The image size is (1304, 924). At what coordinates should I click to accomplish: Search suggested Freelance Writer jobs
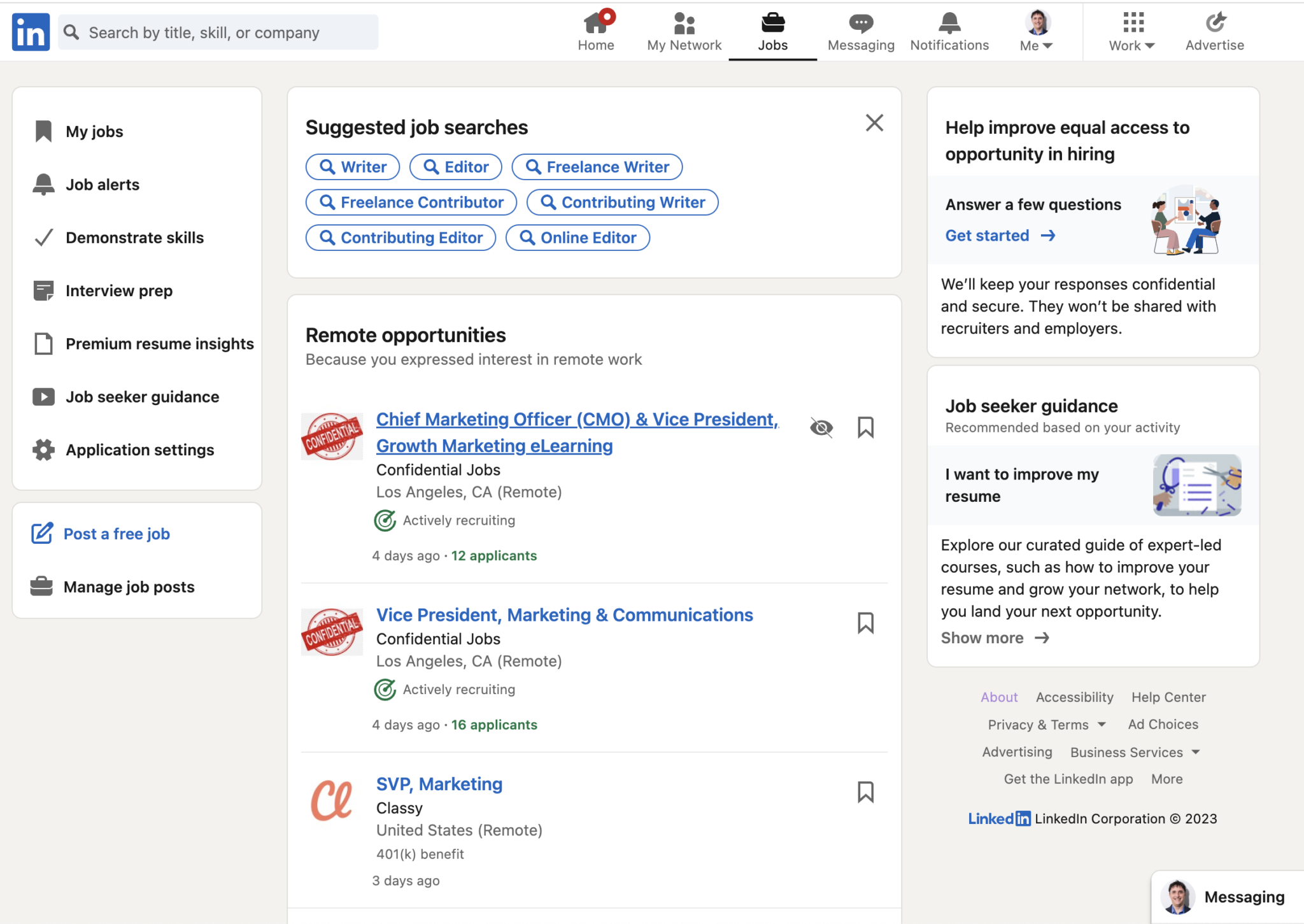pyautogui.click(x=597, y=167)
